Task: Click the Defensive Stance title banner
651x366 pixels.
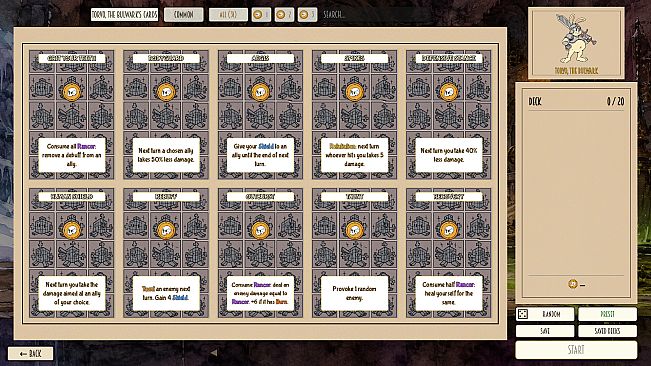Action: point(448,59)
